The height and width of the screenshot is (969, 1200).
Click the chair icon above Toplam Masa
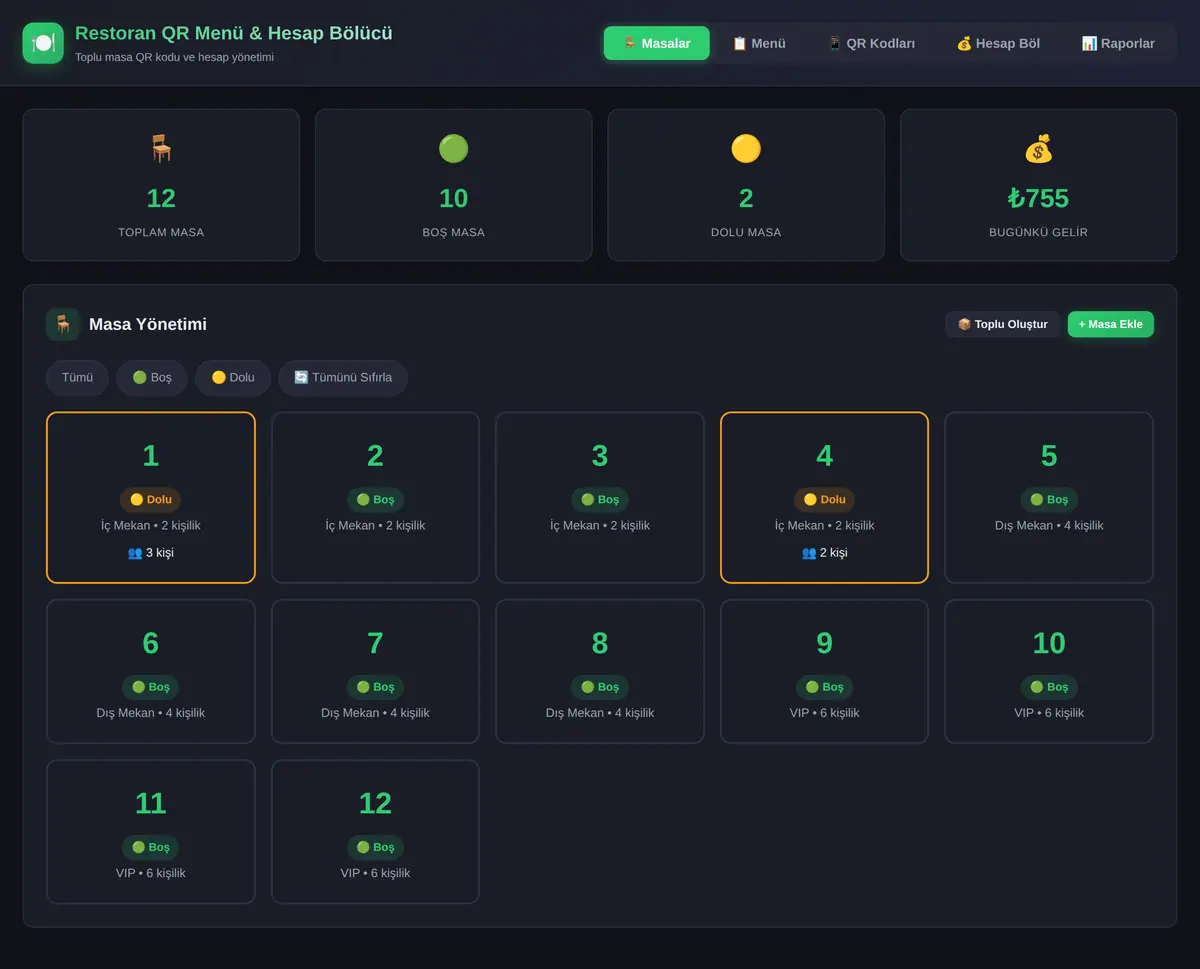pos(161,149)
